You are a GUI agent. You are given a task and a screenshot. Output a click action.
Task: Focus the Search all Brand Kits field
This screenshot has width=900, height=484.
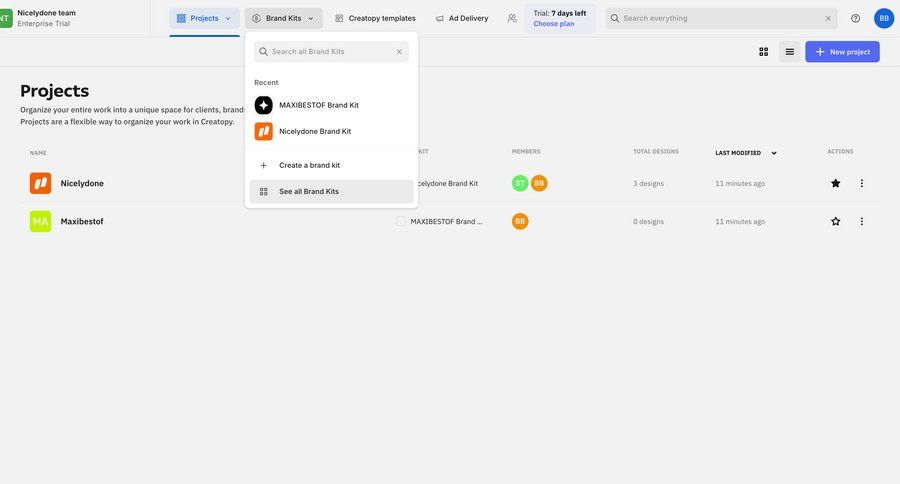coord(331,52)
